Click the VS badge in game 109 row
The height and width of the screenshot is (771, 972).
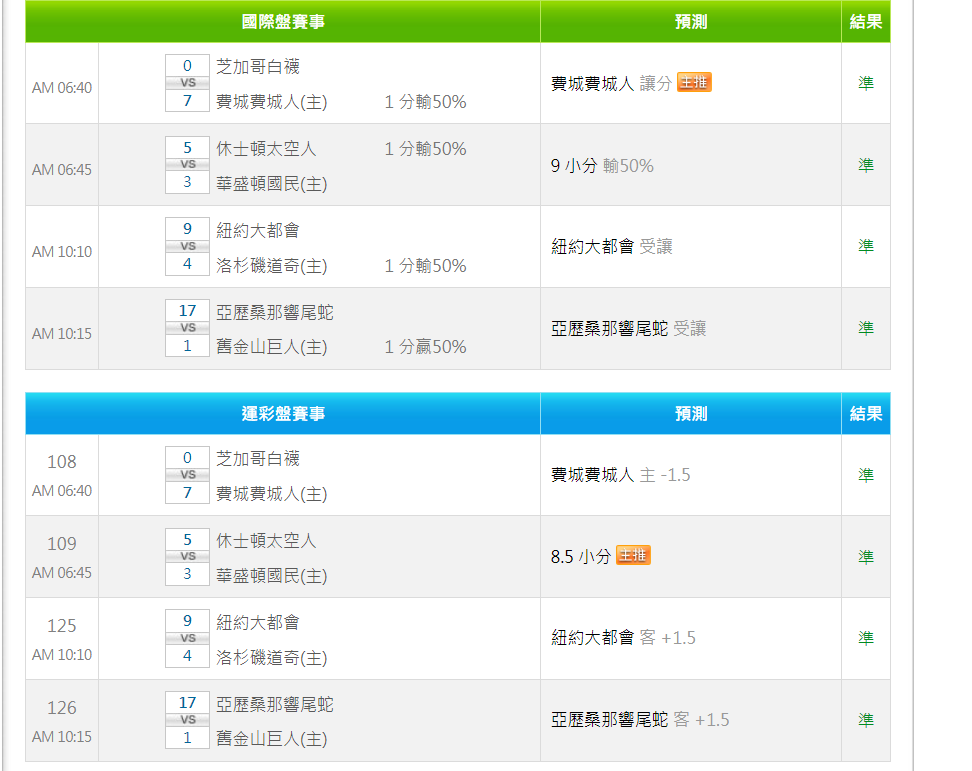(187, 557)
